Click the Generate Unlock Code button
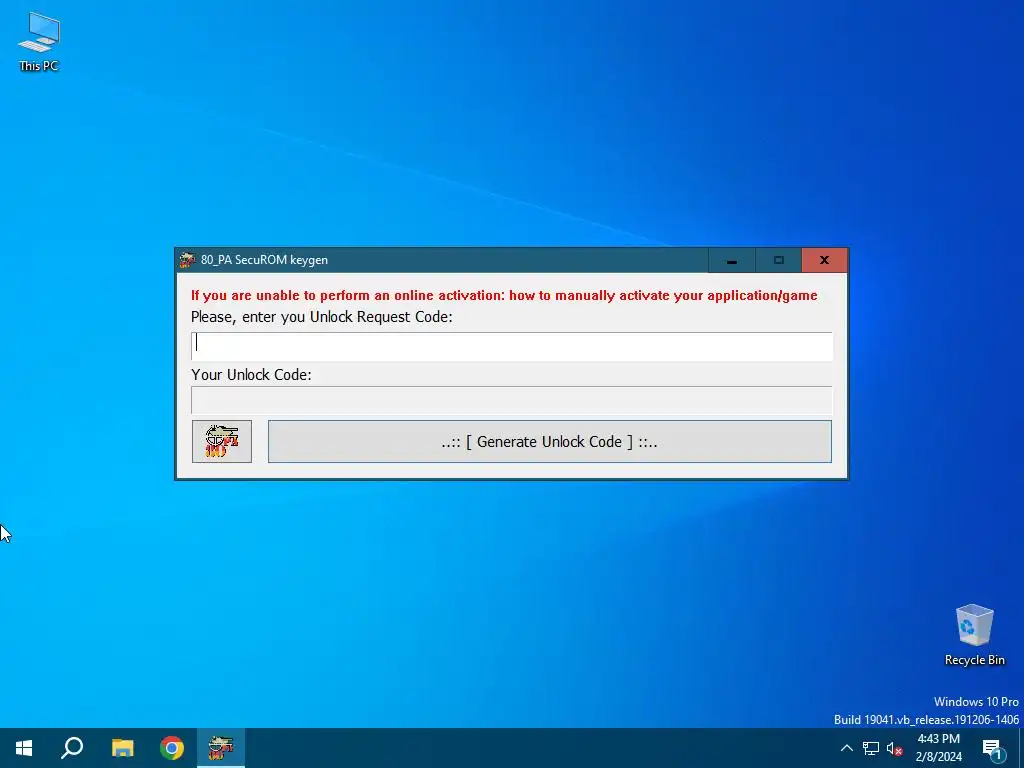 (549, 441)
